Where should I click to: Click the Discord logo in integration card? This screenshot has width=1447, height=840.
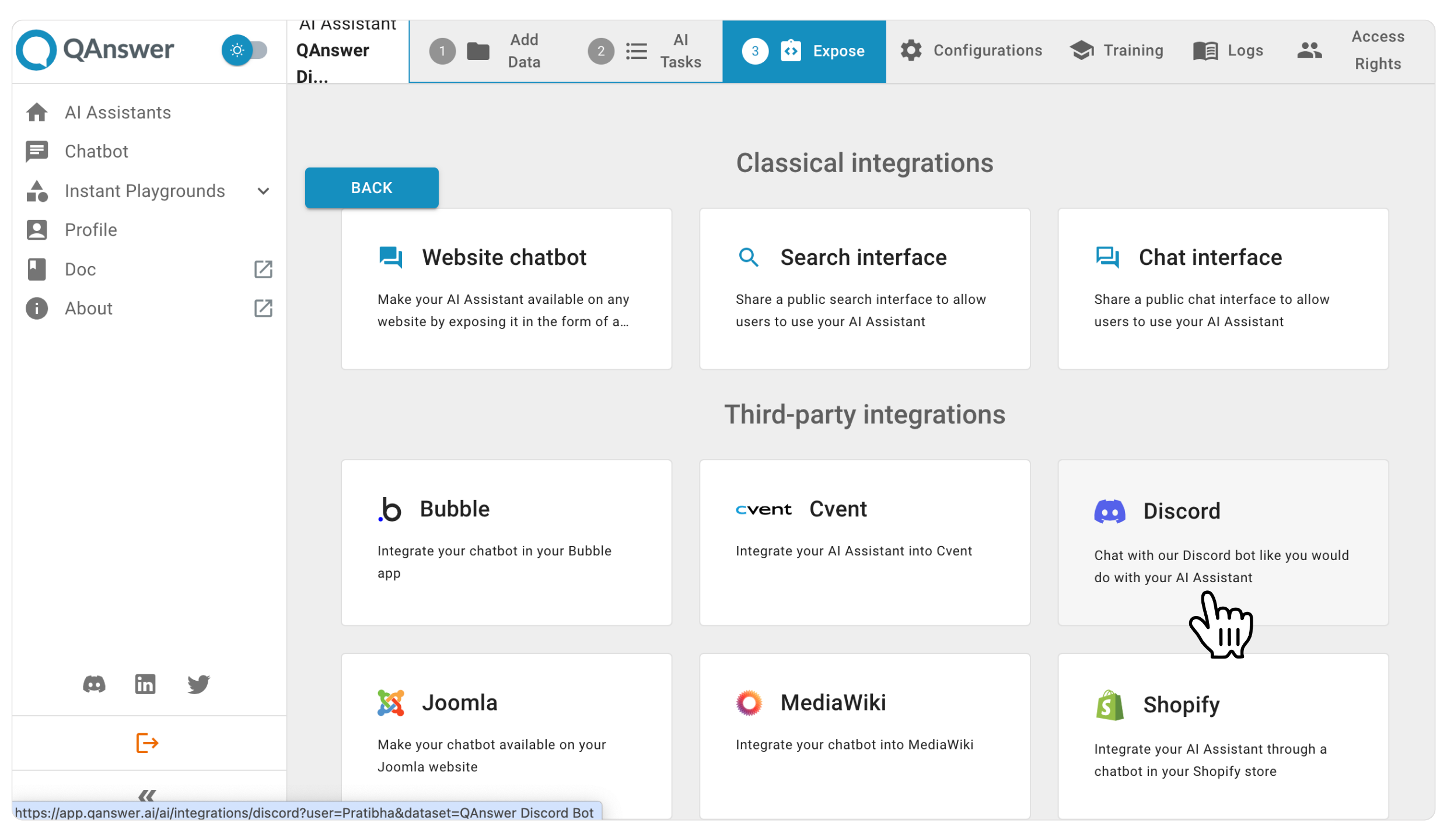(x=1109, y=512)
